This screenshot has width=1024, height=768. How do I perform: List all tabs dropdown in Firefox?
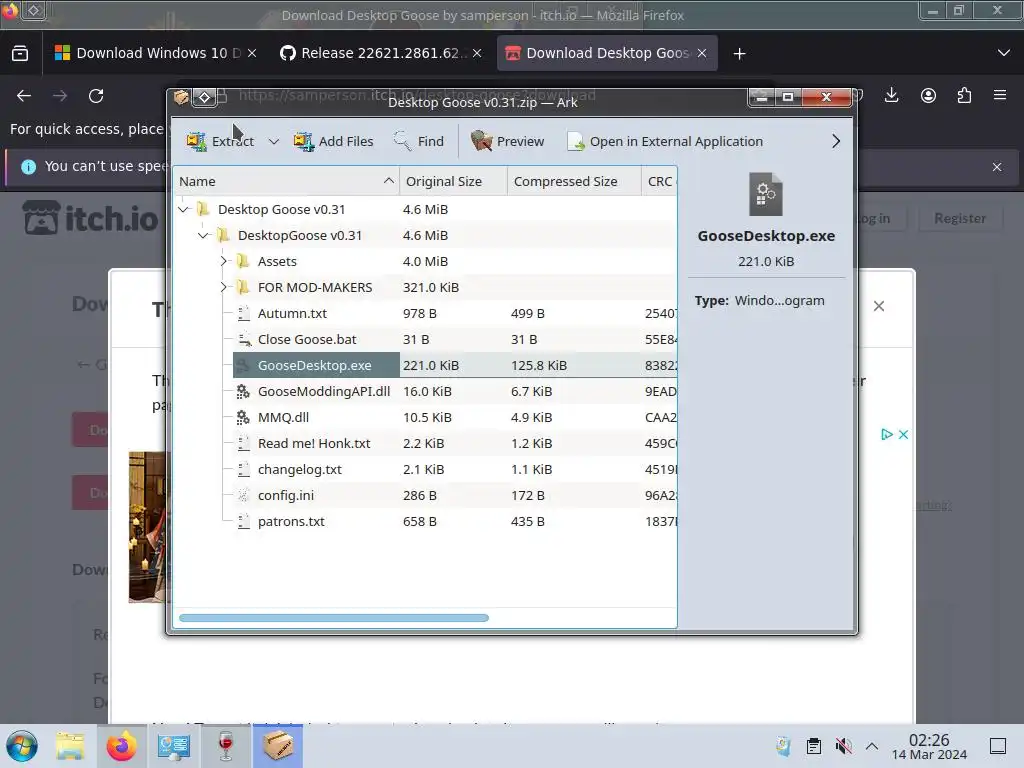[x=1004, y=53]
